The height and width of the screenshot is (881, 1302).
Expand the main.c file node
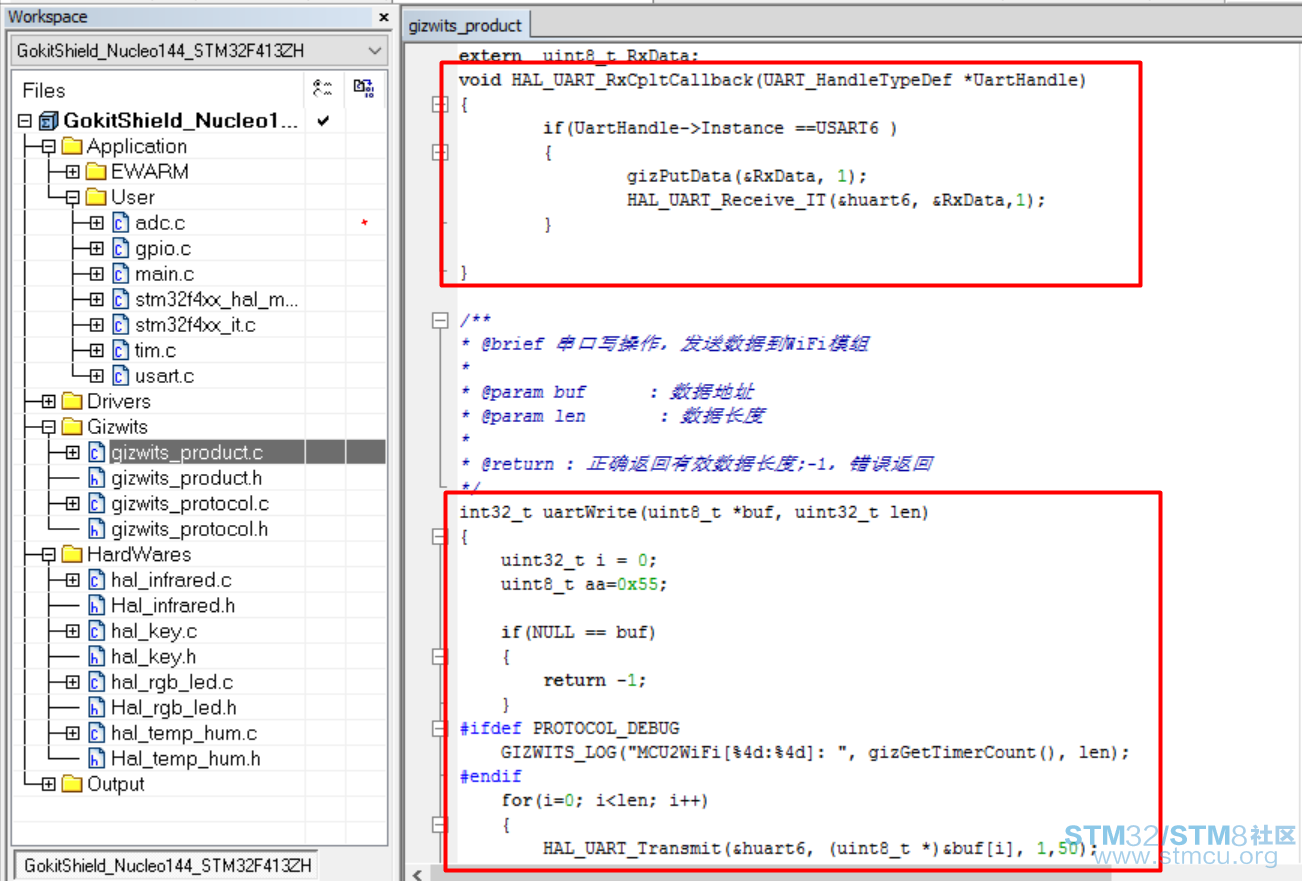point(96,274)
